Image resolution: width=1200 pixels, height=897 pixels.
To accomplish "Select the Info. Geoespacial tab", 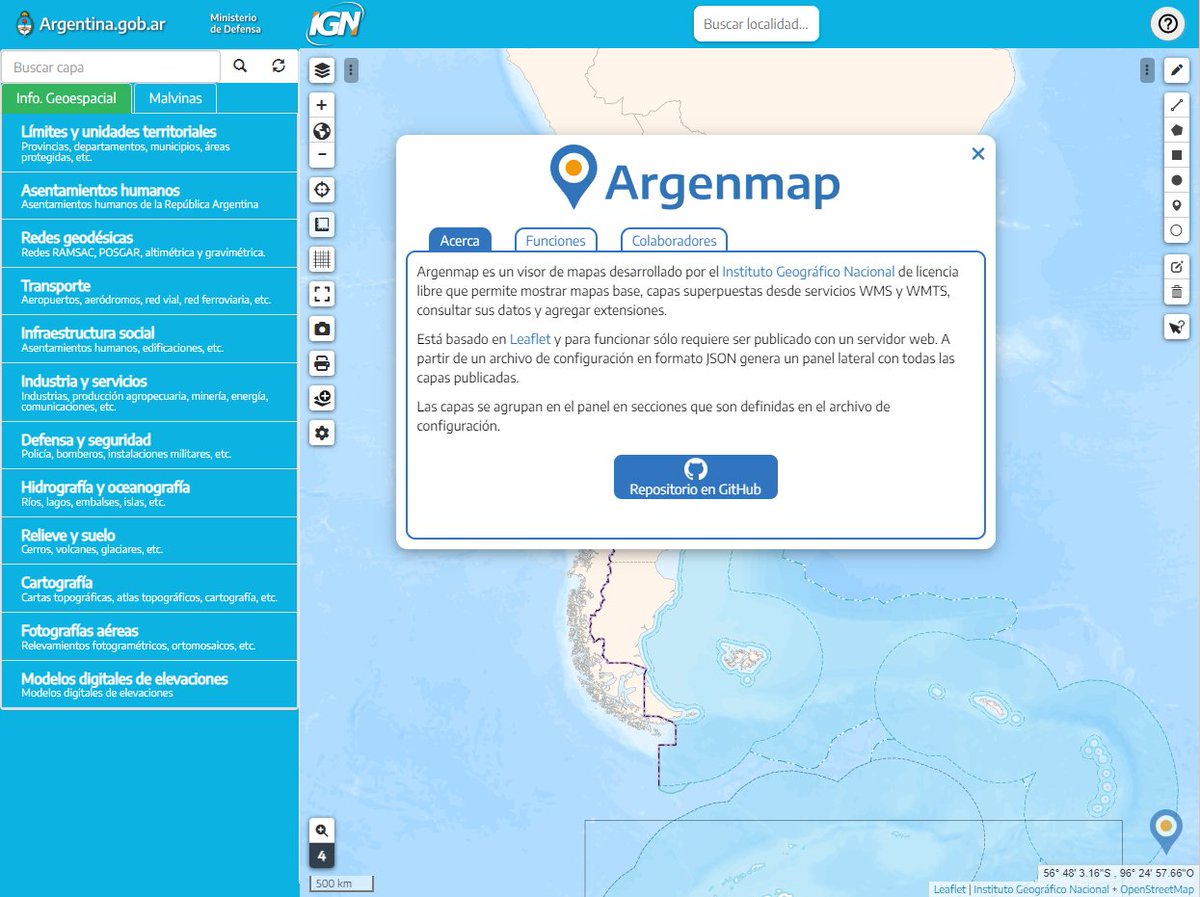I will pos(66,98).
